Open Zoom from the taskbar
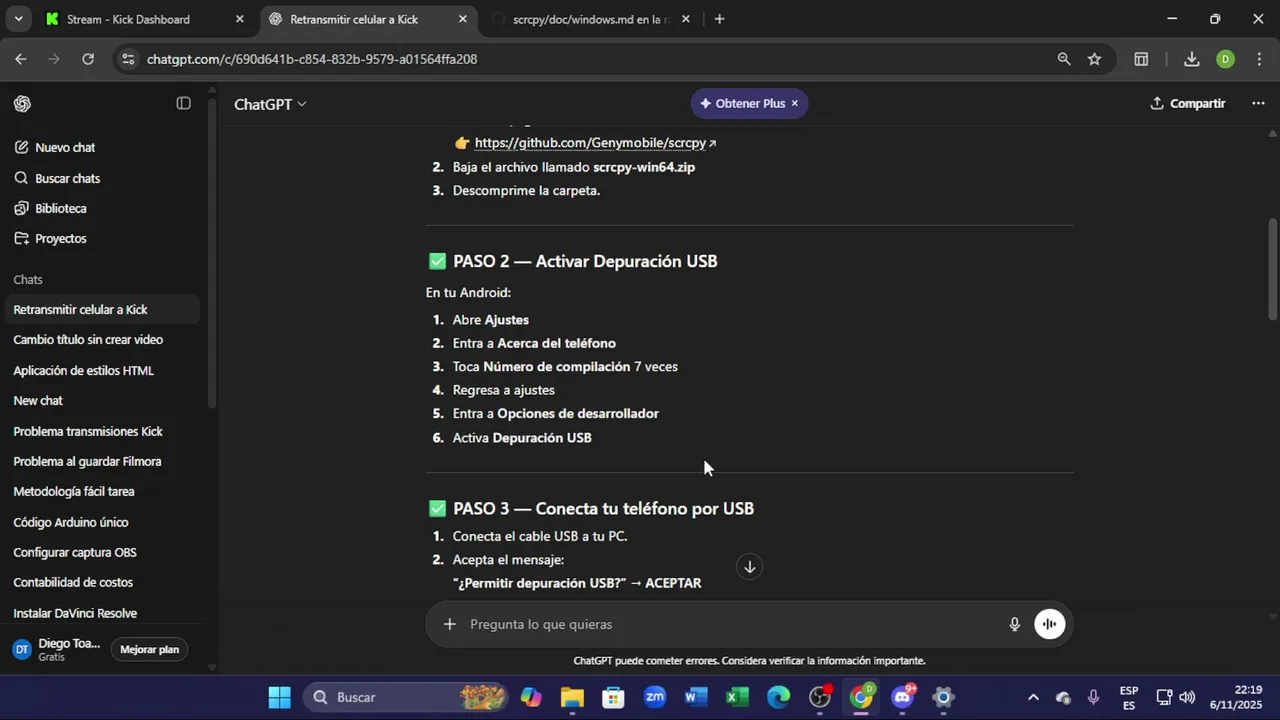 pos(655,697)
